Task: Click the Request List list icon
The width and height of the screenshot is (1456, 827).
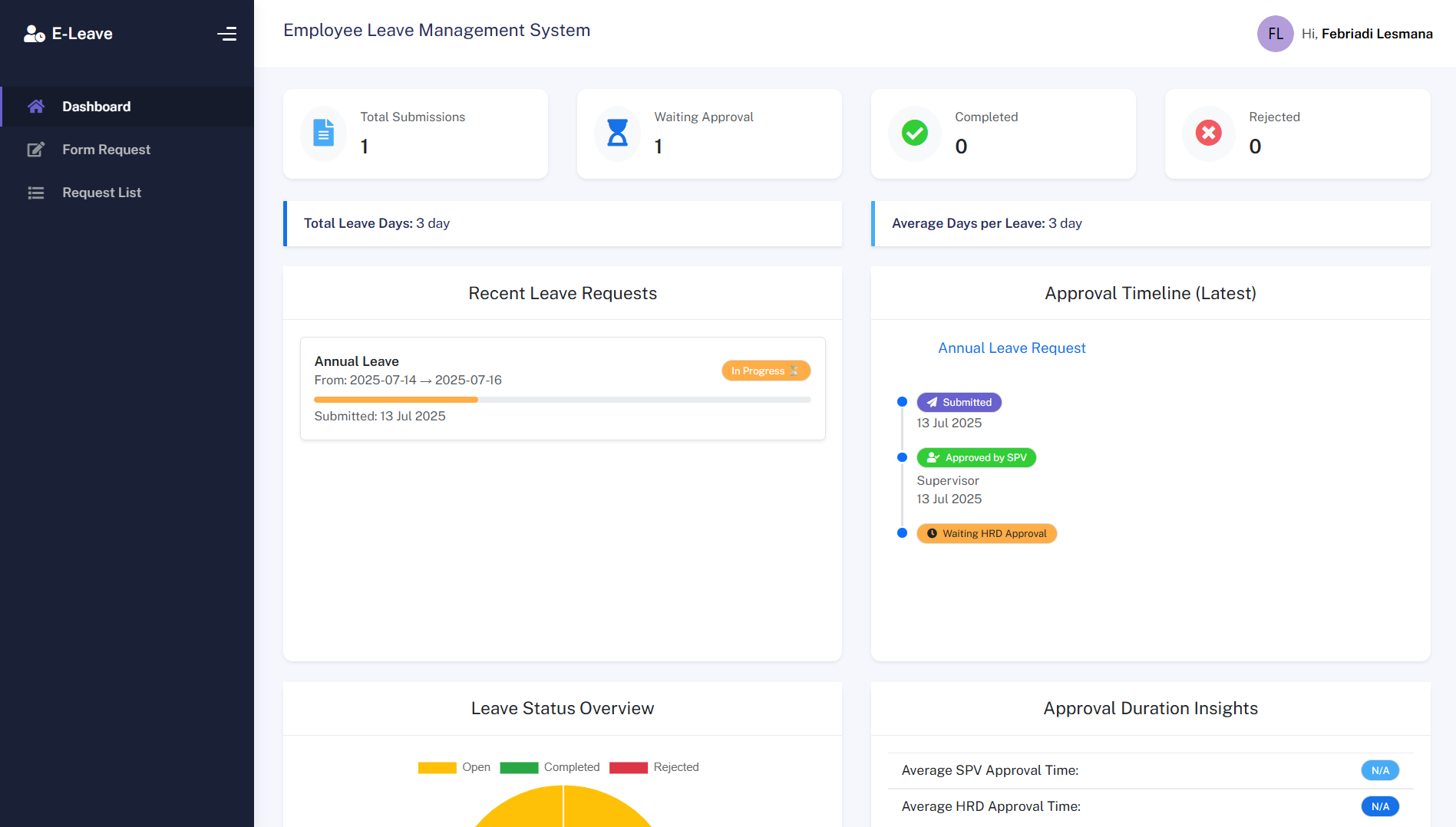Action: pyautogui.click(x=36, y=193)
